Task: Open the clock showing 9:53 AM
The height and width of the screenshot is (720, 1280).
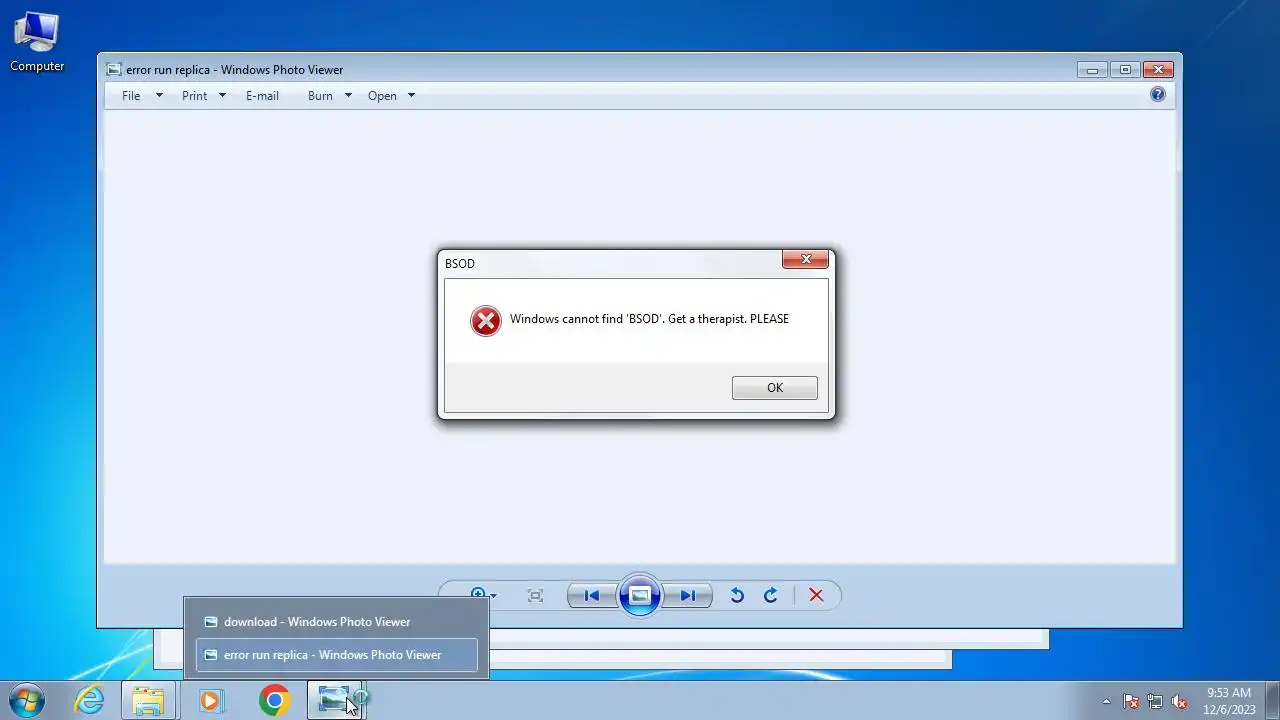Action: click(x=1229, y=701)
